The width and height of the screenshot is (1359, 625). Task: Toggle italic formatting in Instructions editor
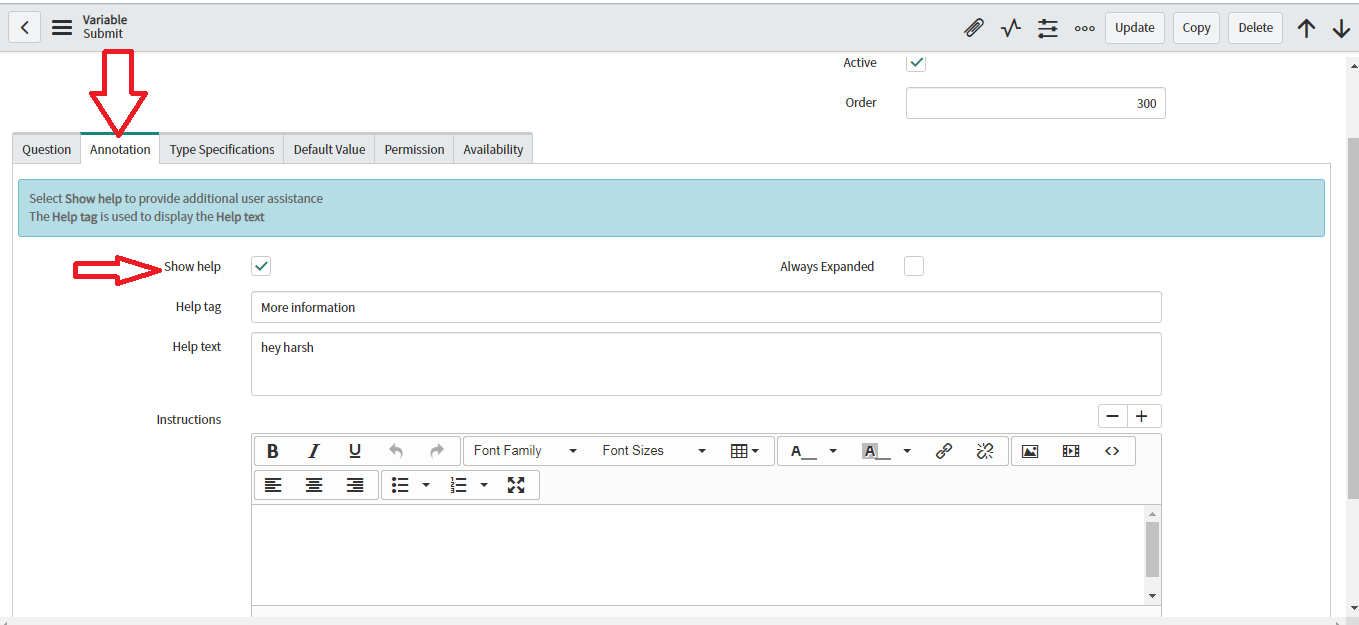click(x=314, y=451)
